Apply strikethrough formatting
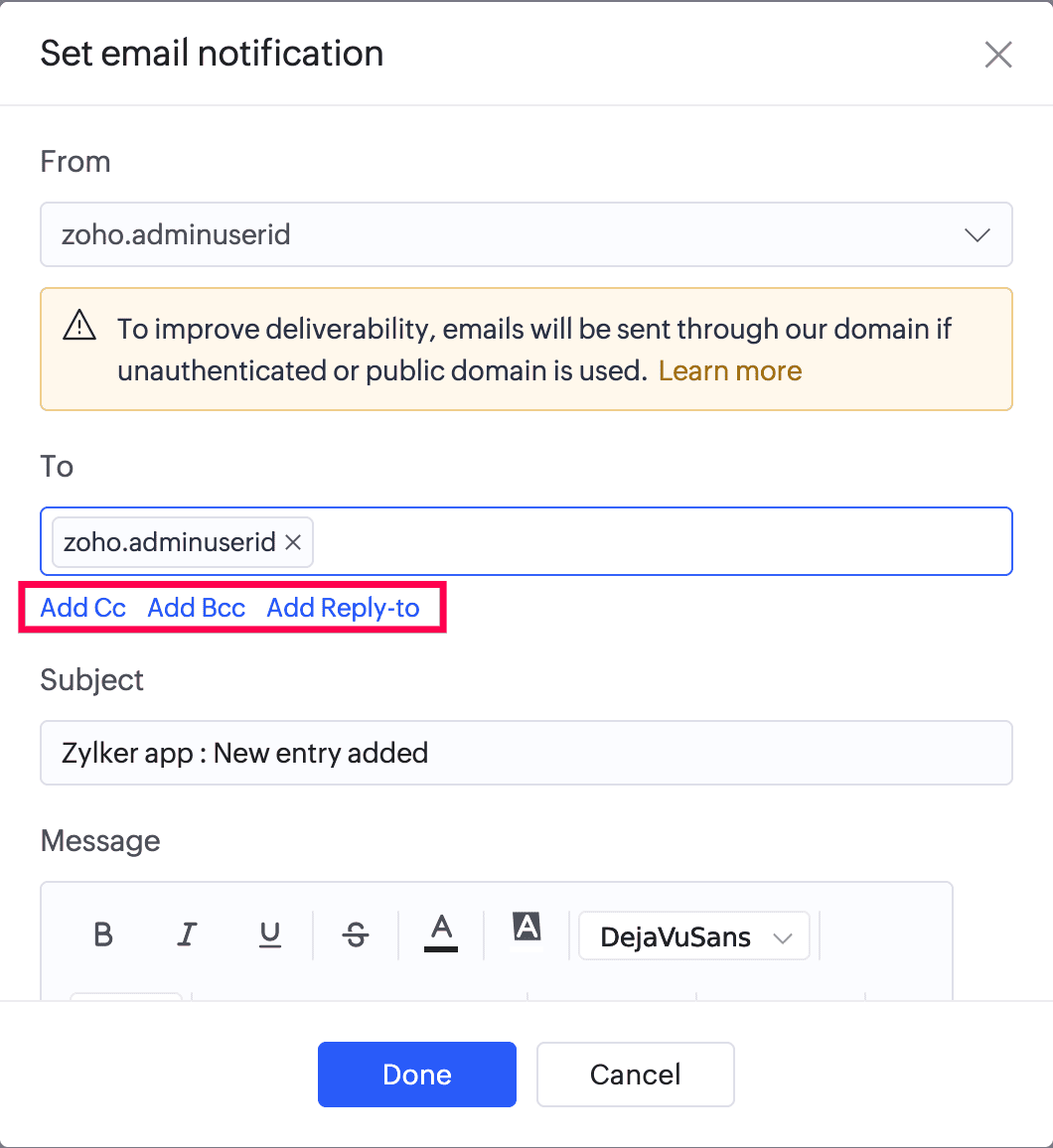 [355, 934]
